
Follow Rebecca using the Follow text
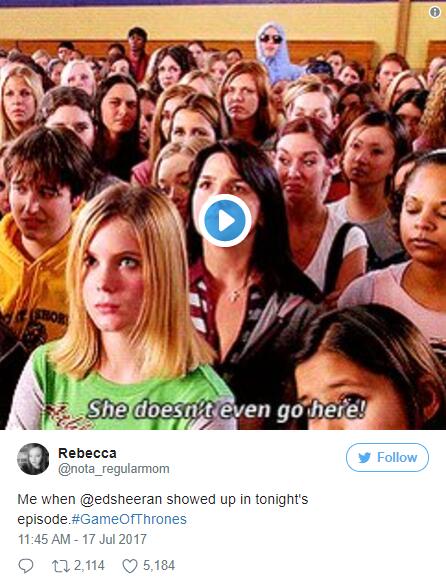(x=397, y=457)
